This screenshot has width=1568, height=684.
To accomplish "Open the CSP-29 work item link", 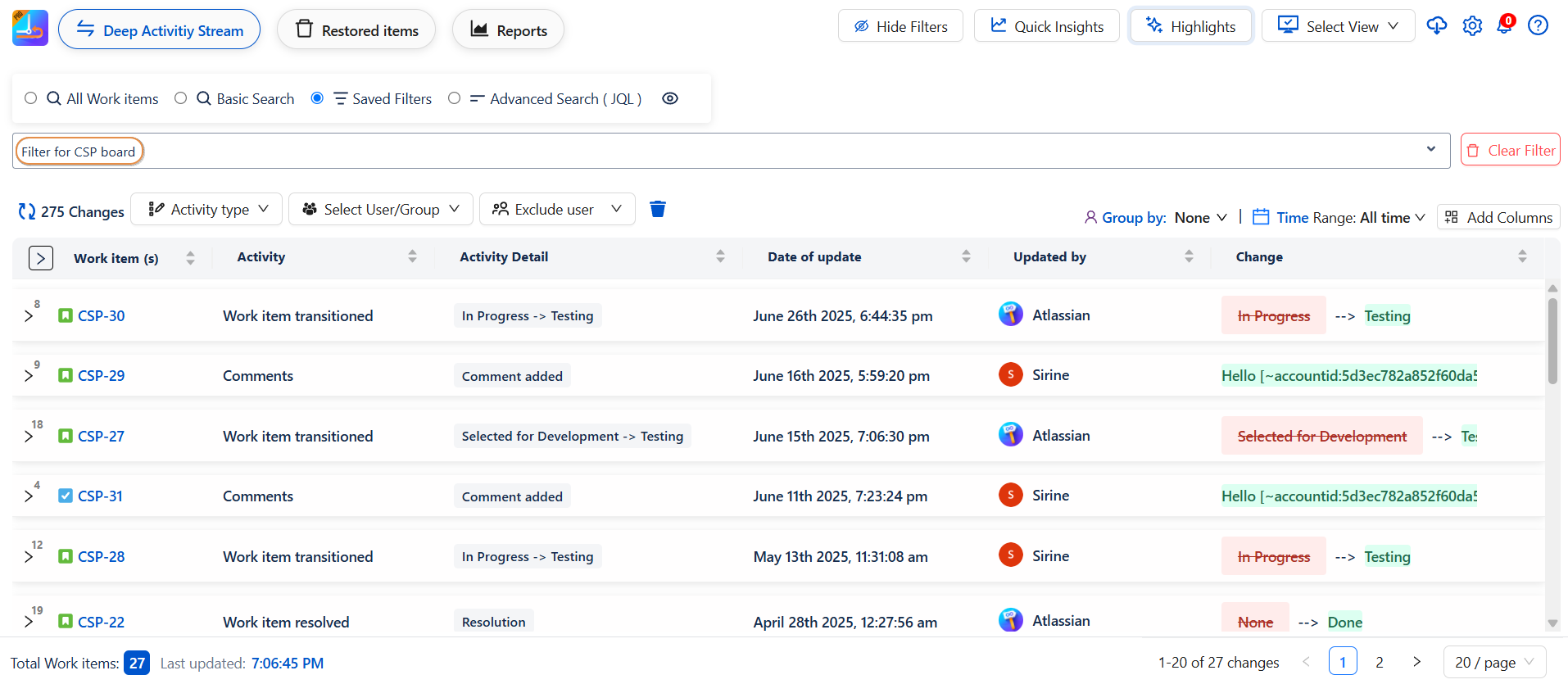I will pos(101,376).
